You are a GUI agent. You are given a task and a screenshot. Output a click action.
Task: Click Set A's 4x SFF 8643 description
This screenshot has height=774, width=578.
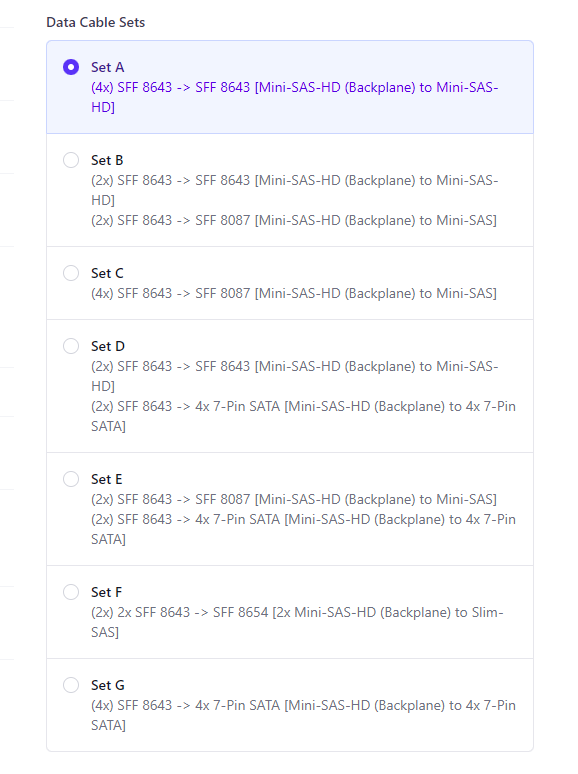pyautogui.click(x=295, y=97)
